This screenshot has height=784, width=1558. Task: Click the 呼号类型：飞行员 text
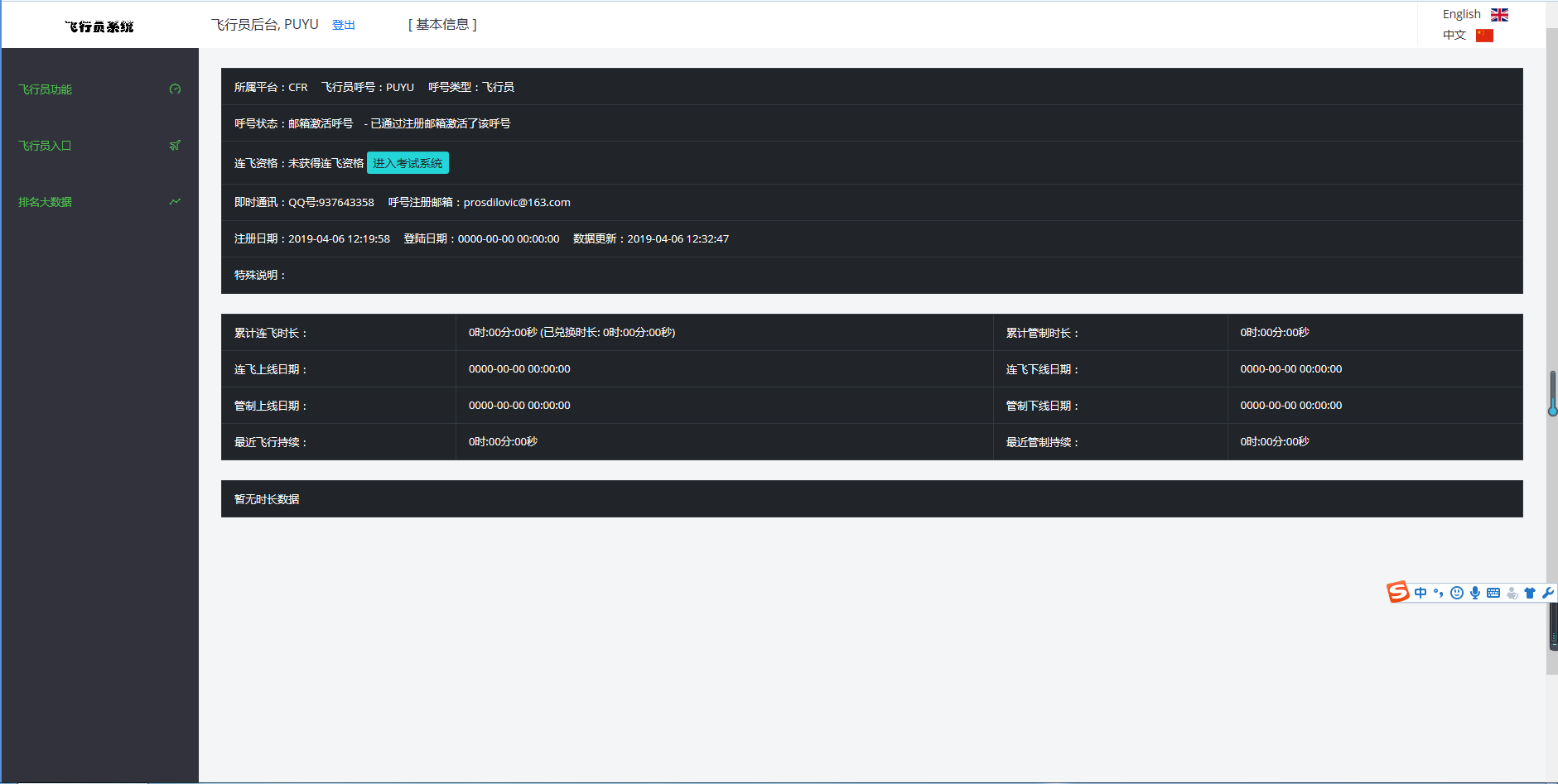(x=471, y=87)
